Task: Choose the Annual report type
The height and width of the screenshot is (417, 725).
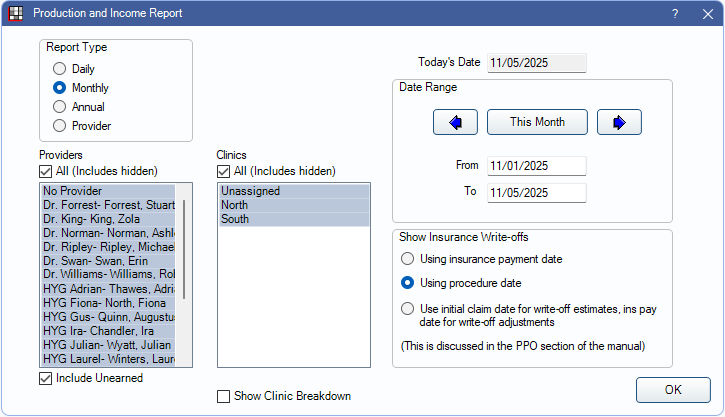Action: click(60, 107)
